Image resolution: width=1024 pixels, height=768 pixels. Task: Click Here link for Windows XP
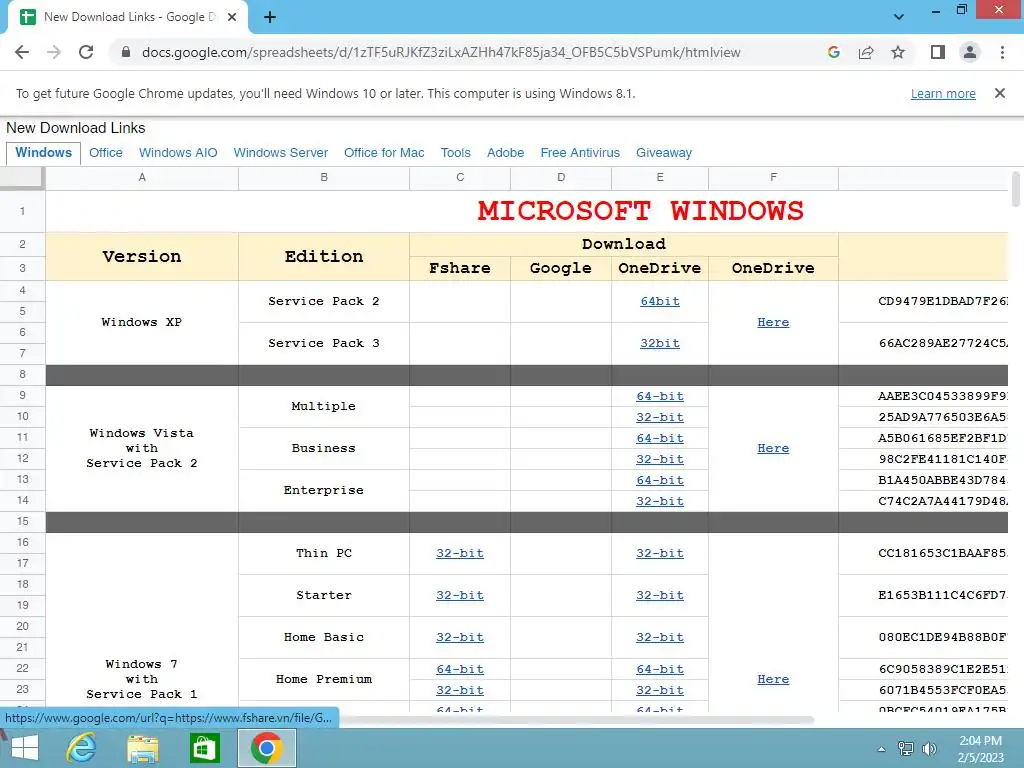click(773, 322)
